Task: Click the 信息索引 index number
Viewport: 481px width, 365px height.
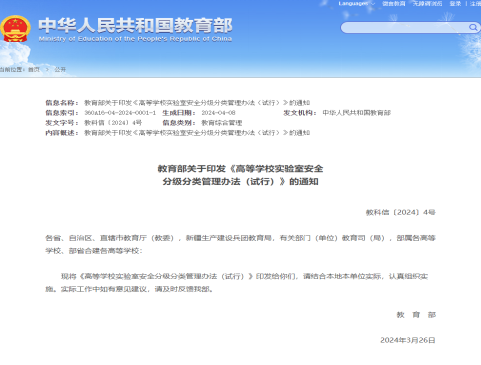Action: pyautogui.click(x=120, y=113)
